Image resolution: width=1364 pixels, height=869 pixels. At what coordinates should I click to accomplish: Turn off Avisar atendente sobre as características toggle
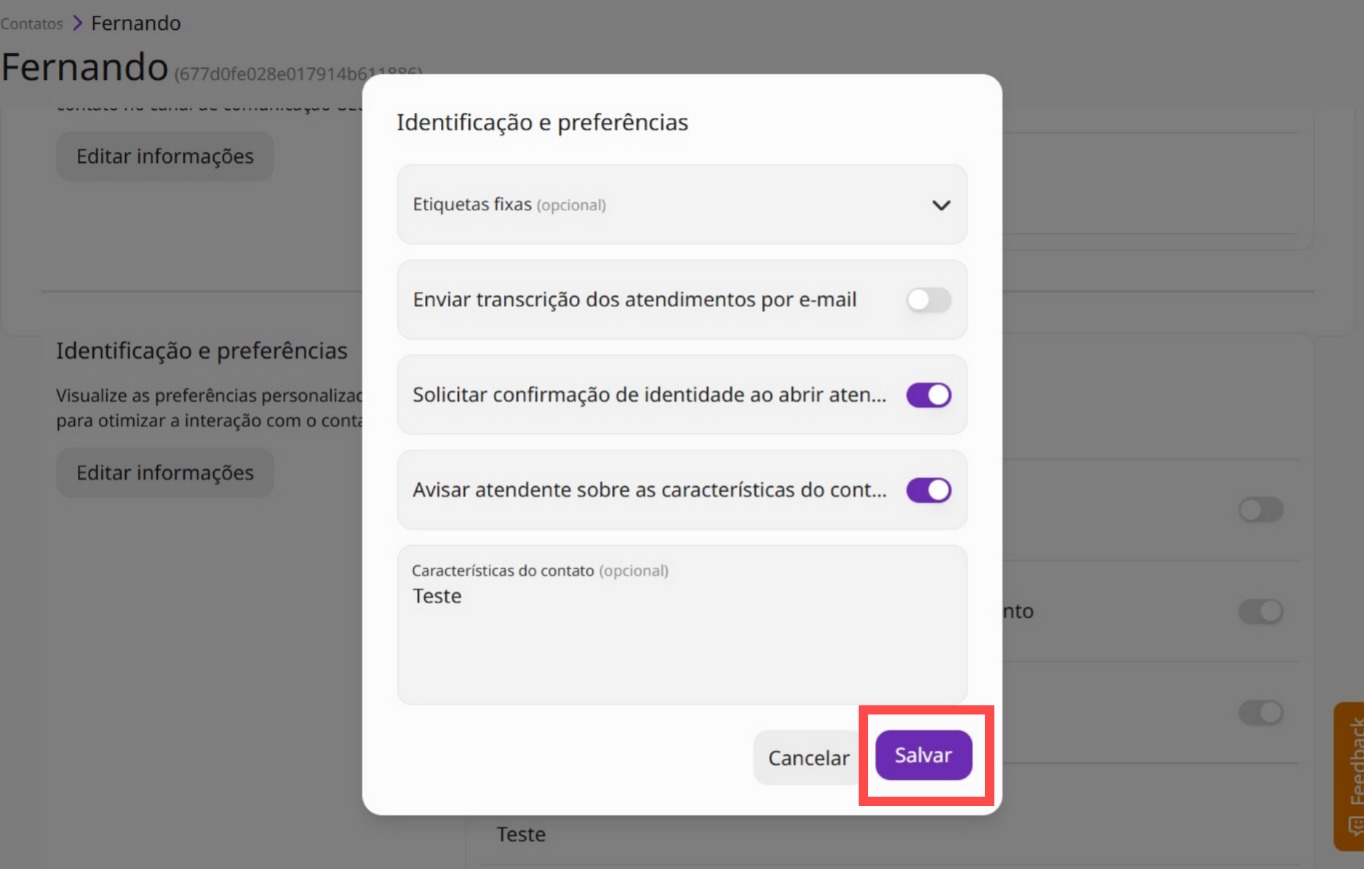point(928,490)
